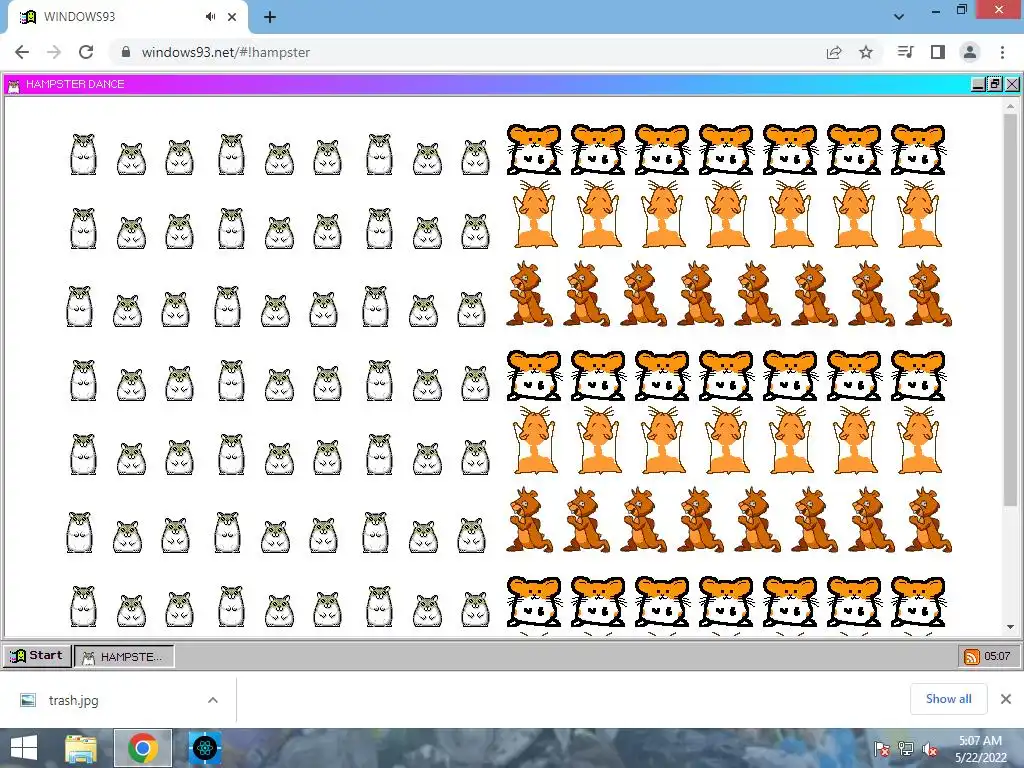Image resolution: width=1024 pixels, height=768 pixels.
Task: View site security lock info
Action: pos(126,52)
